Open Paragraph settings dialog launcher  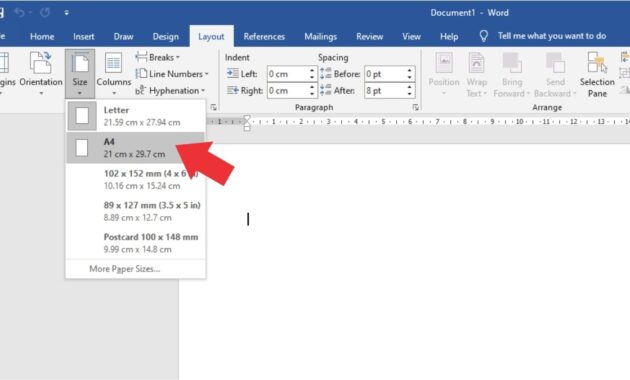pyautogui.click(x=415, y=107)
